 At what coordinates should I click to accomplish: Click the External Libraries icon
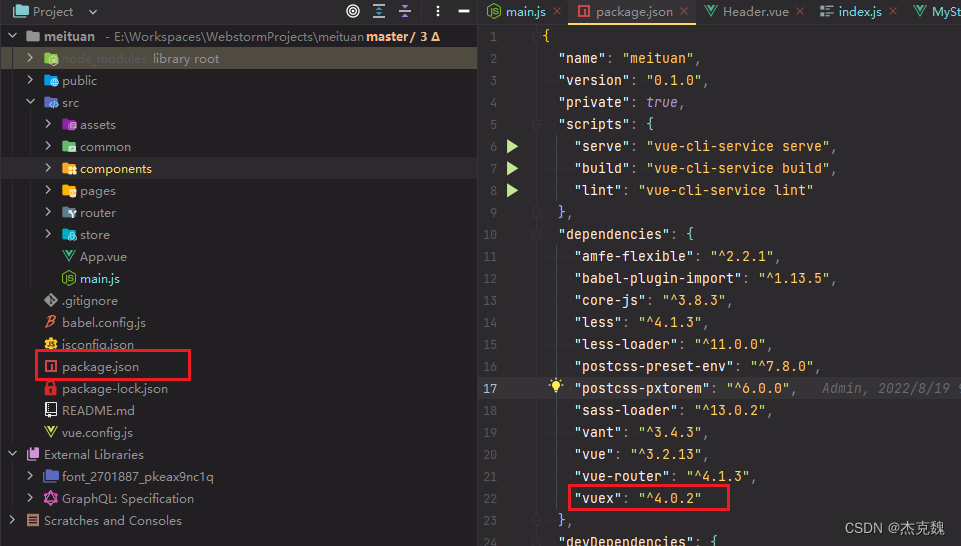33,454
